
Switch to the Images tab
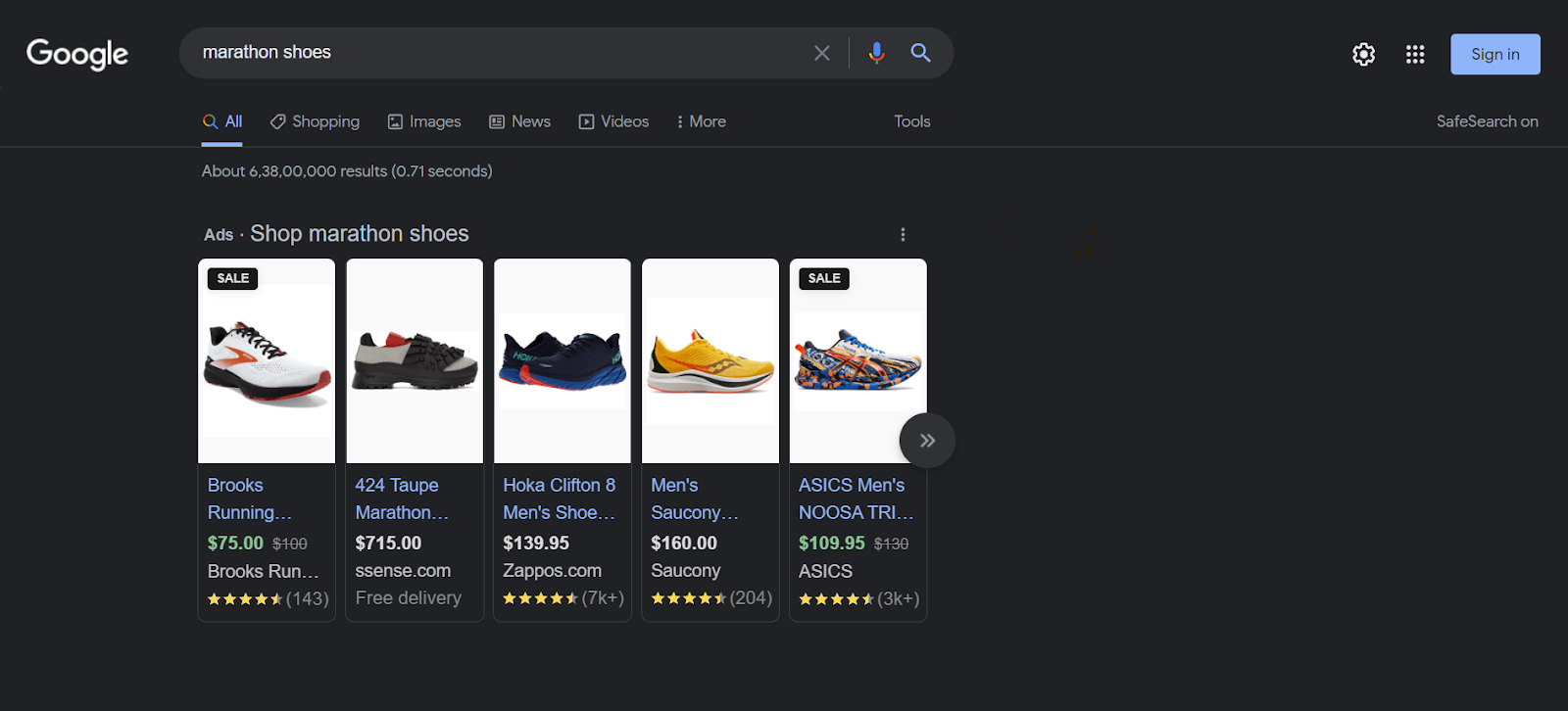[x=424, y=121]
